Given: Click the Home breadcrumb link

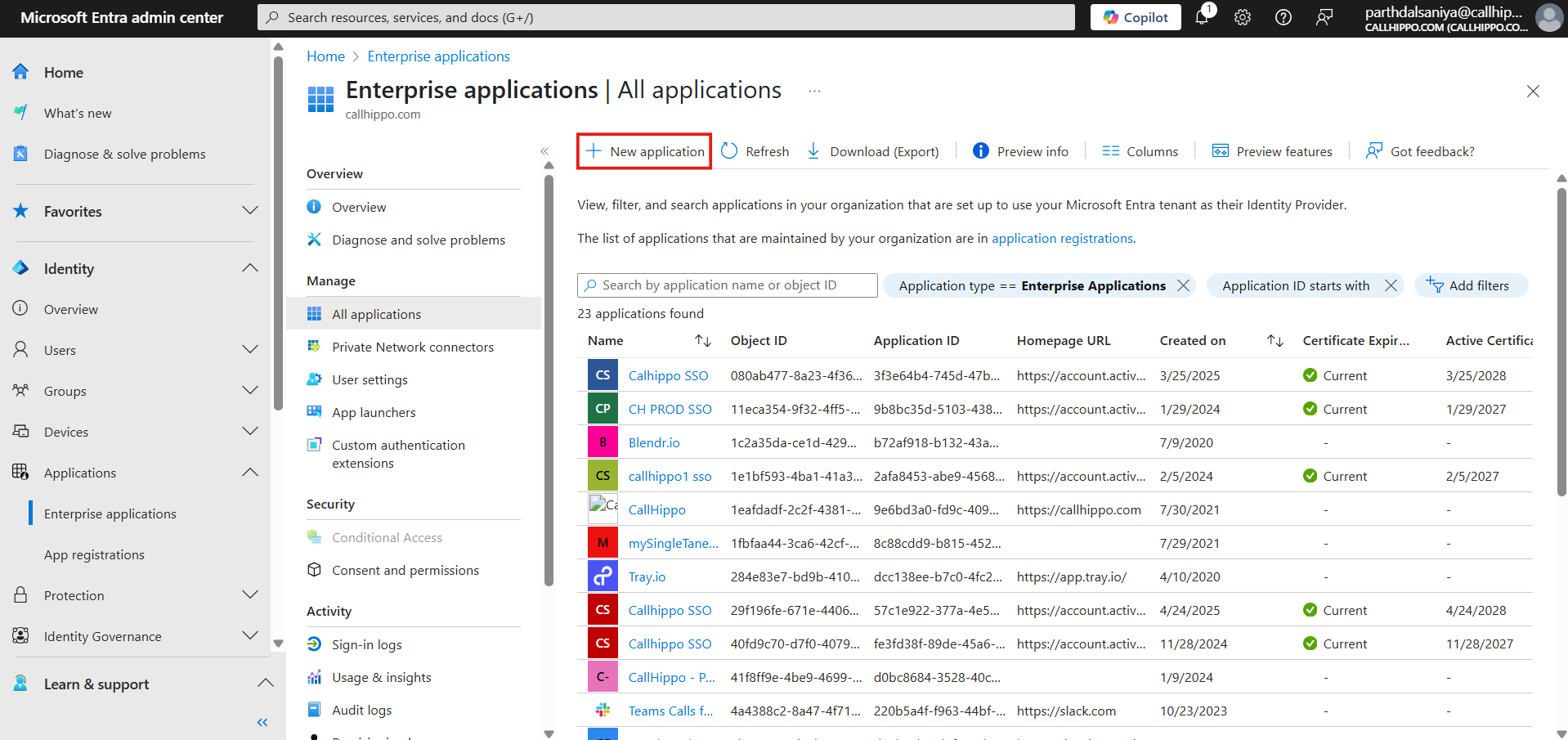Looking at the screenshot, I should 325,56.
